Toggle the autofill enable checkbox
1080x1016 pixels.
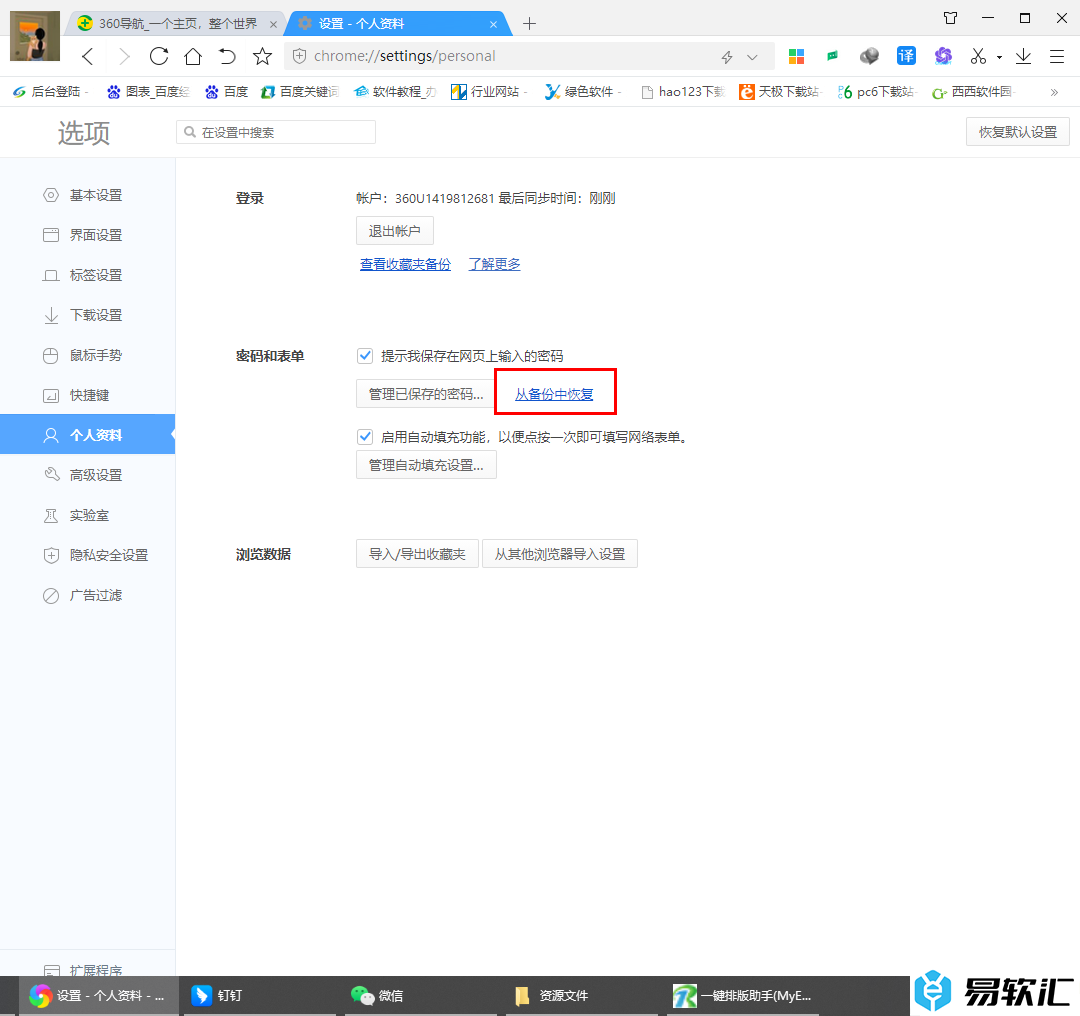(365, 437)
